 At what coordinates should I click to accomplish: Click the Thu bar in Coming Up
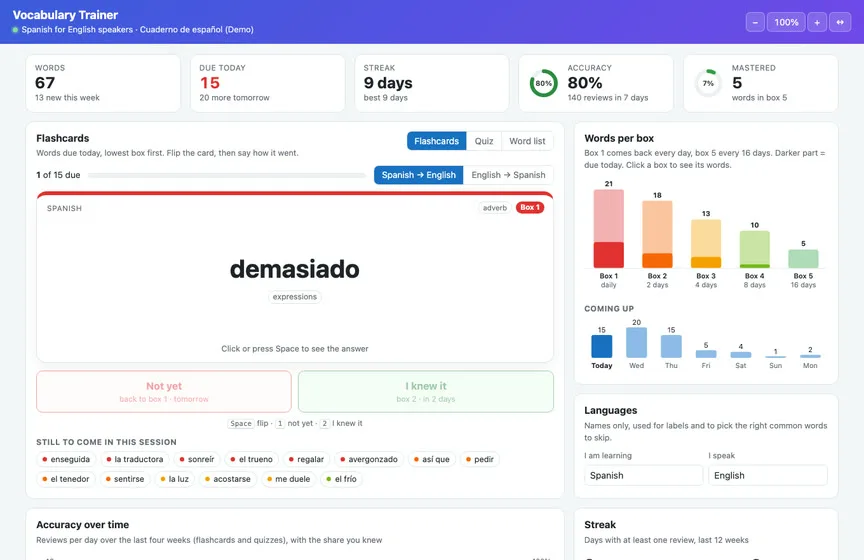[x=671, y=347]
